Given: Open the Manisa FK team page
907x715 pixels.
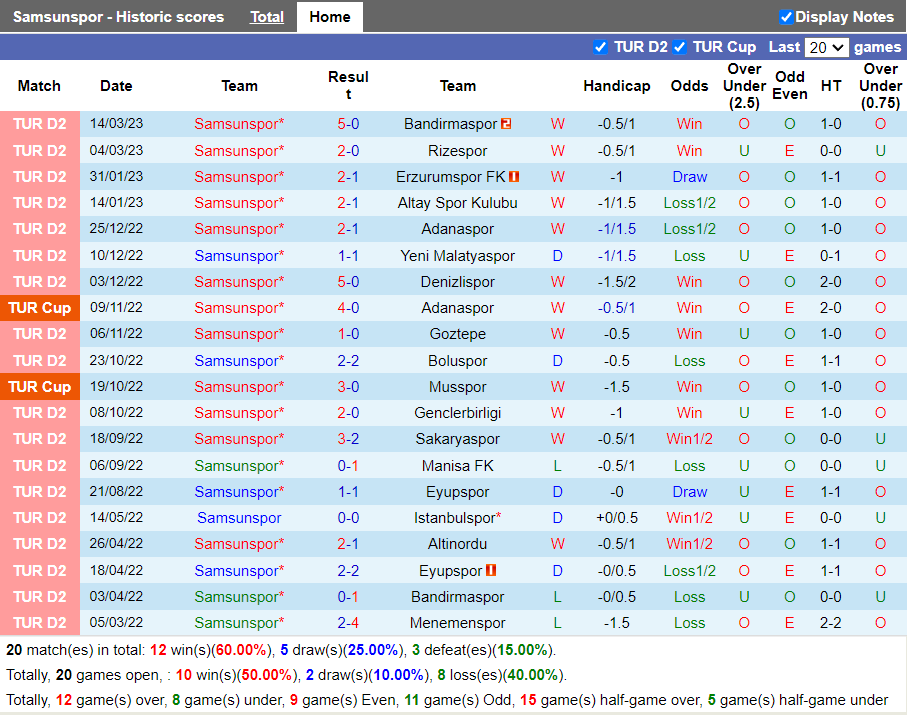Looking at the screenshot, I should [x=457, y=465].
